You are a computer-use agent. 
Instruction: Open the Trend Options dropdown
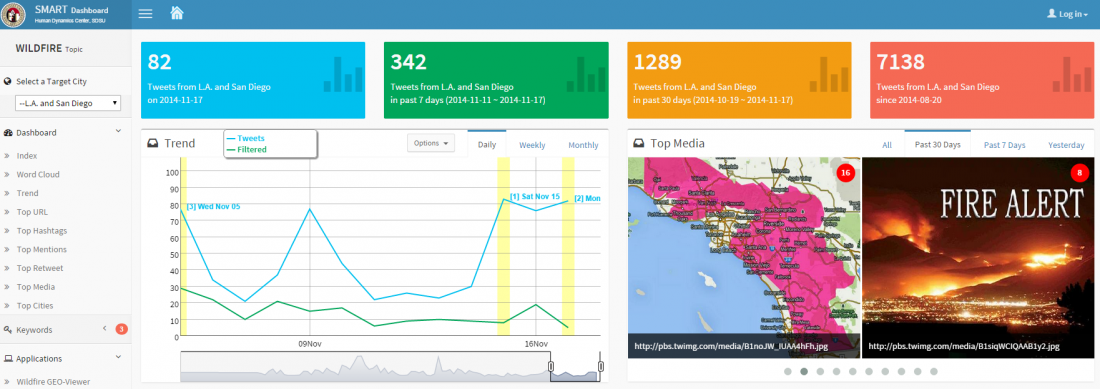(x=431, y=143)
